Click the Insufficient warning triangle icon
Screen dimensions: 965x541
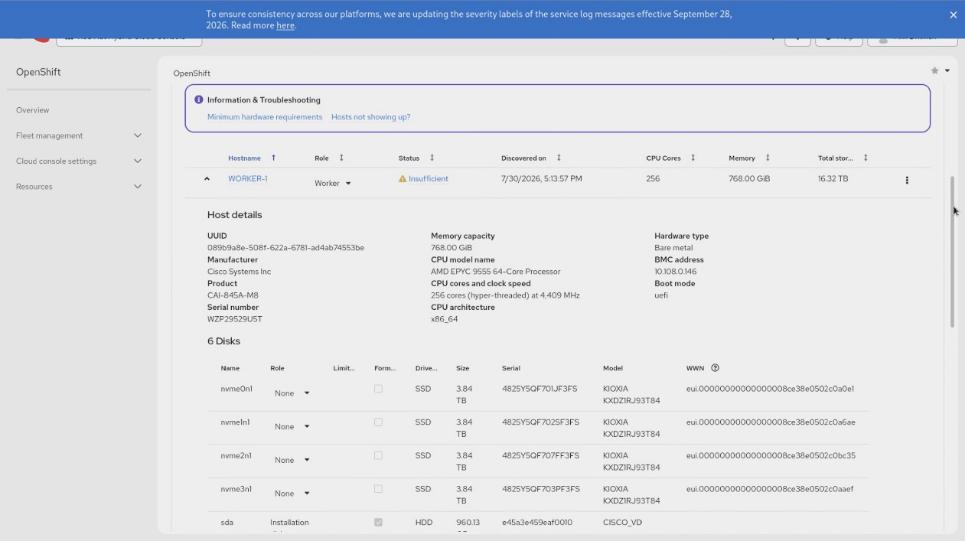coord(402,178)
